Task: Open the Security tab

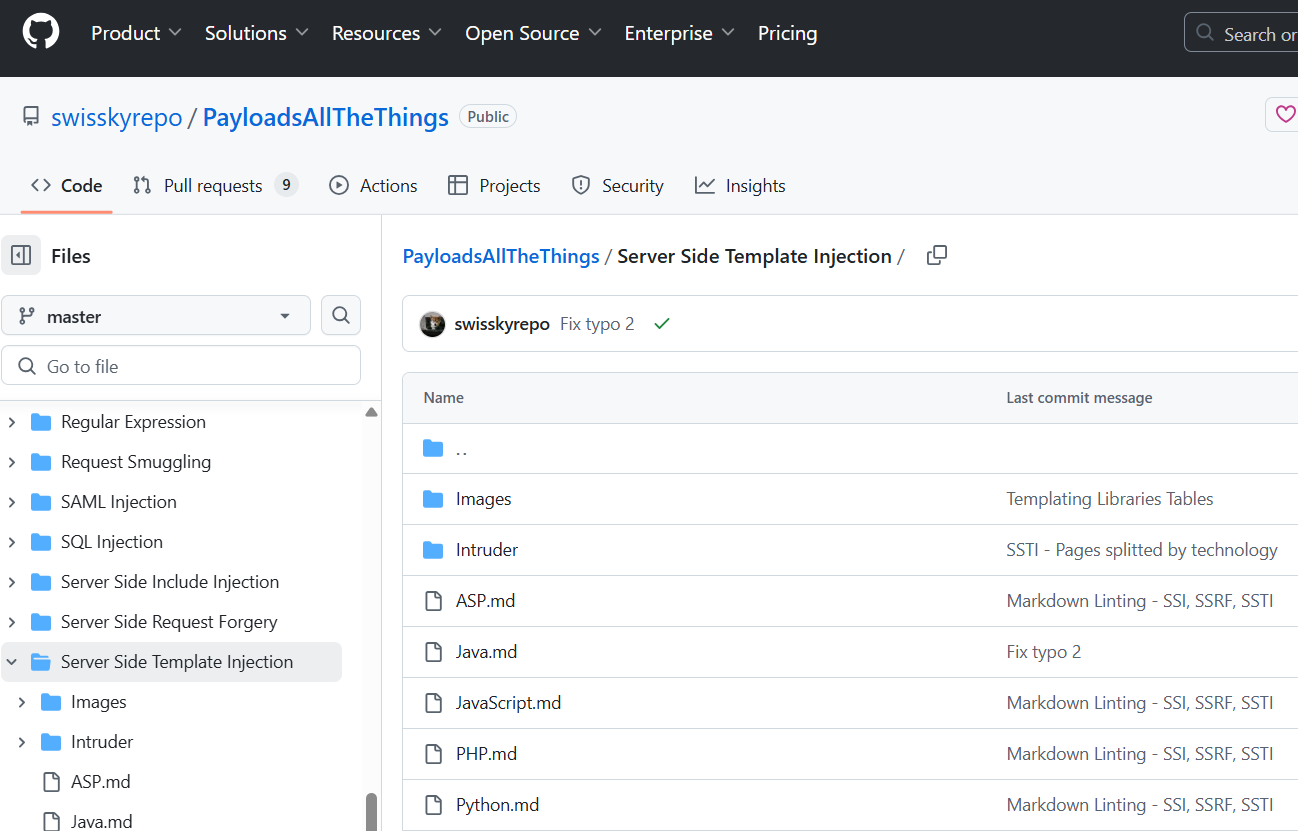Action: tap(618, 186)
